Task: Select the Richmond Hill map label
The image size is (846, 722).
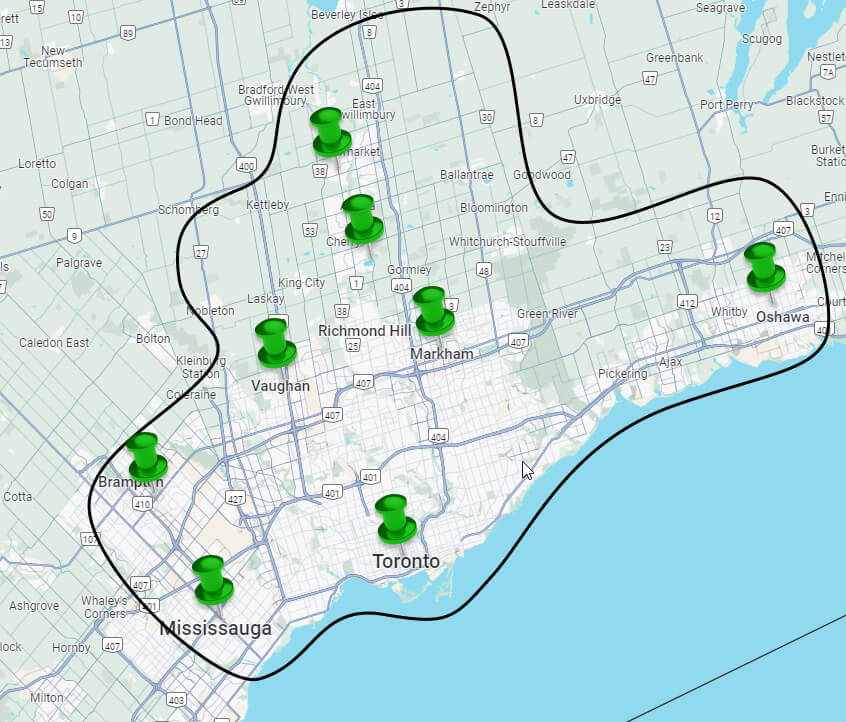Action: coord(364,330)
